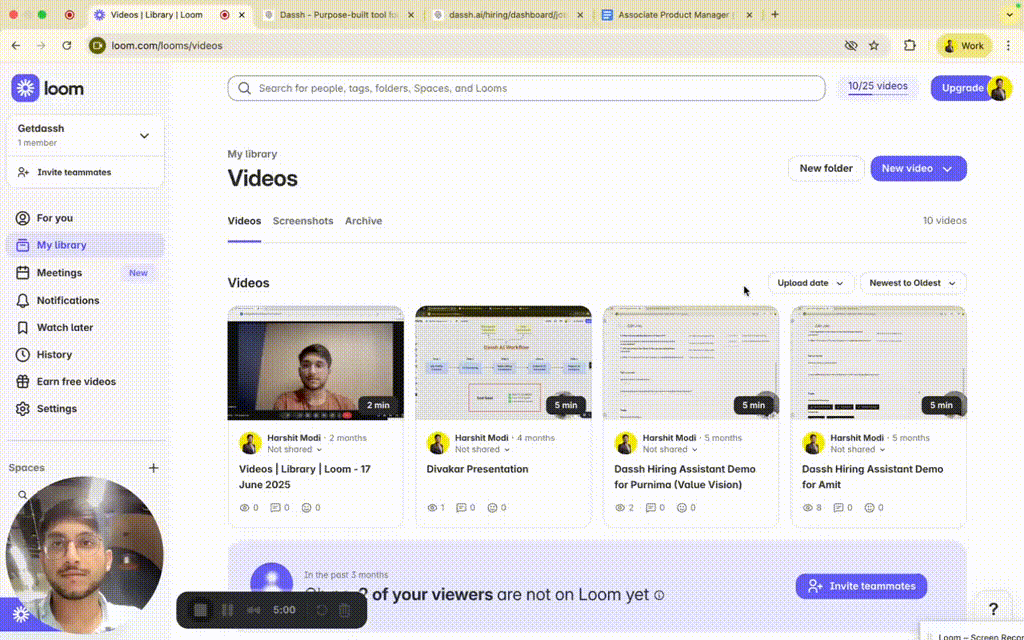Image resolution: width=1024 pixels, height=640 pixels.
Task: Click comments icon on 17 June video
Action: tap(275, 507)
